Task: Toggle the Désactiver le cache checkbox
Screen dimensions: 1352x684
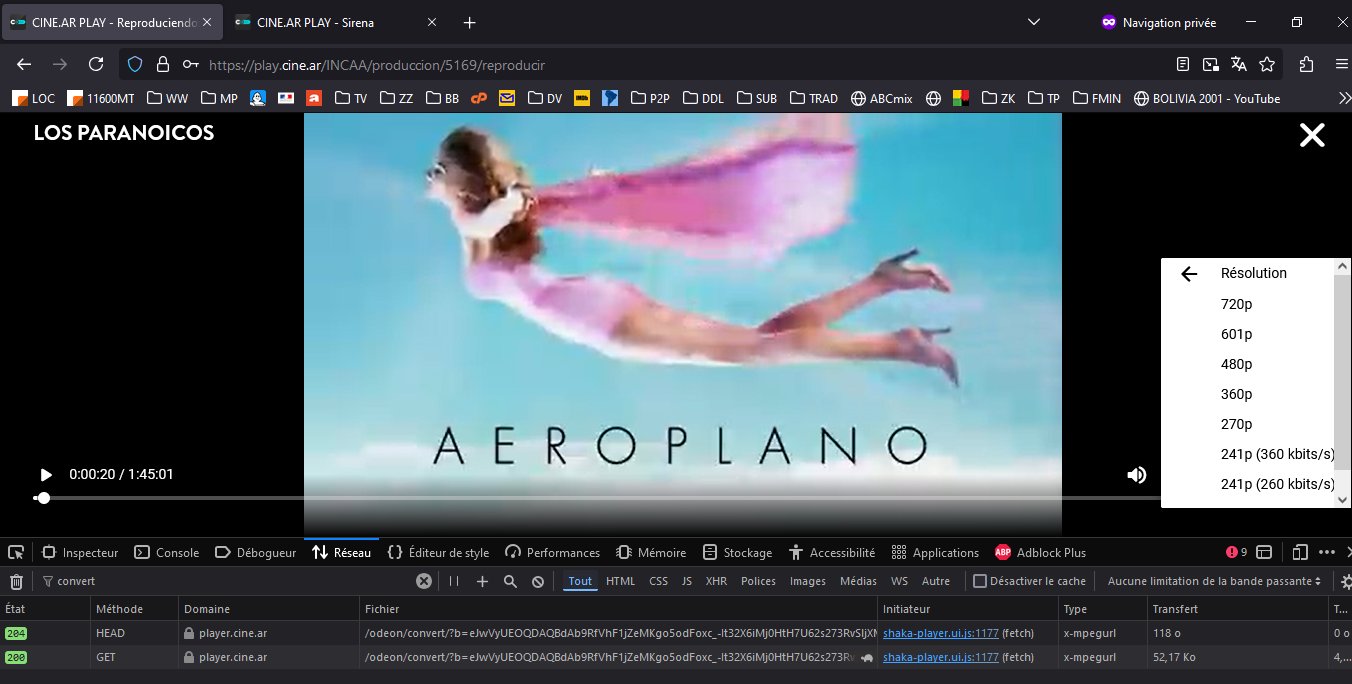Action: click(x=980, y=581)
